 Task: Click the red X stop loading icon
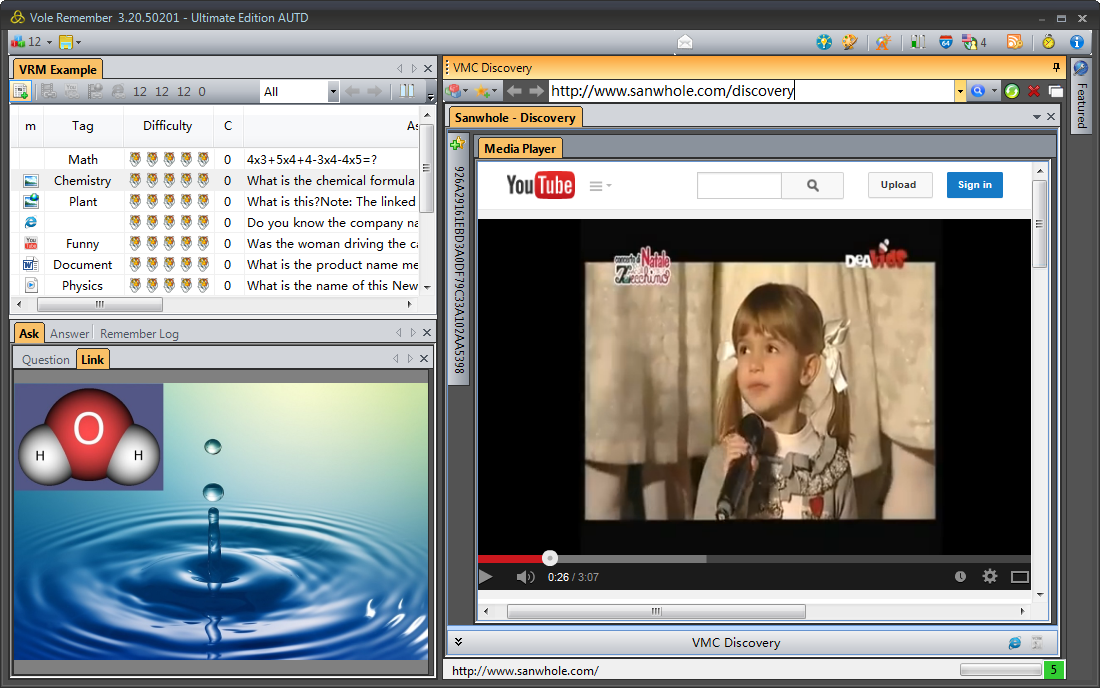(1033, 91)
